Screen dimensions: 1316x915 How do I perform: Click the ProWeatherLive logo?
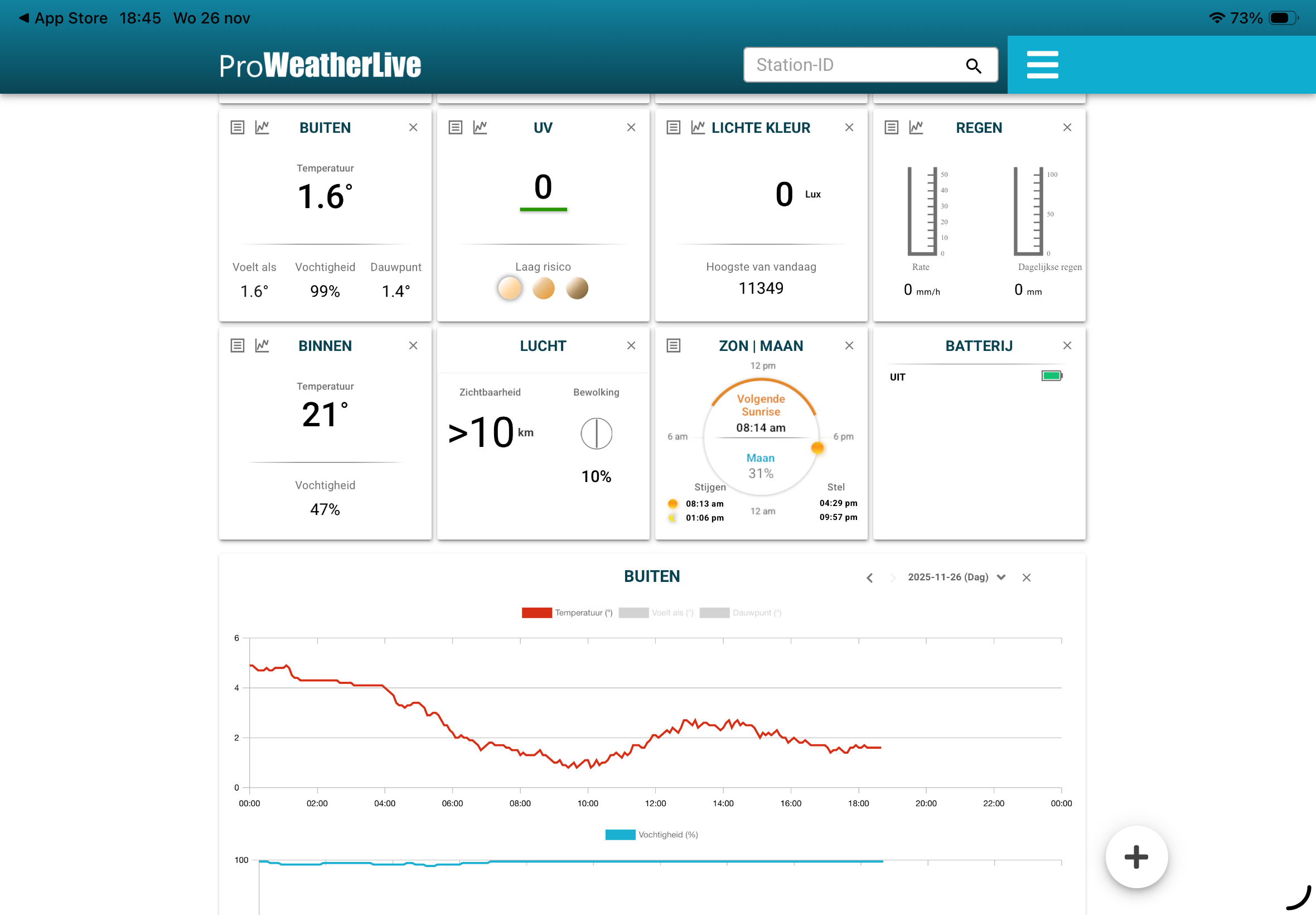(x=320, y=65)
